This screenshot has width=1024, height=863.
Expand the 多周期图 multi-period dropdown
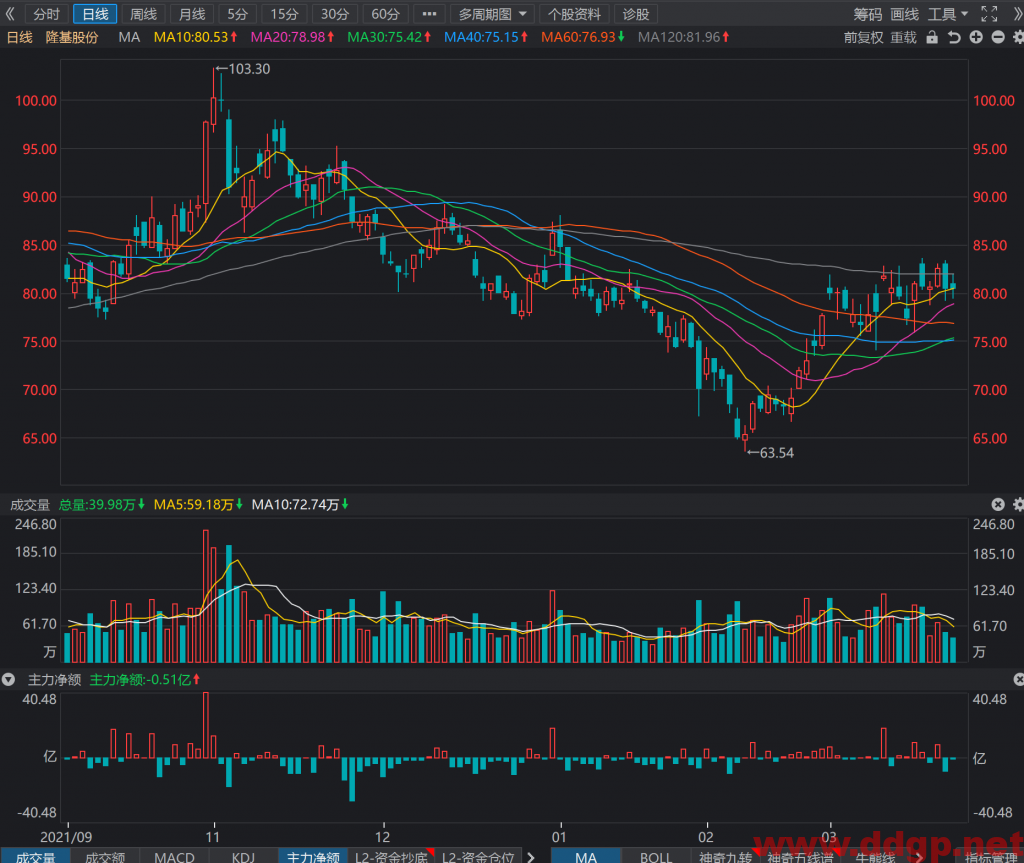click(492, 14)
